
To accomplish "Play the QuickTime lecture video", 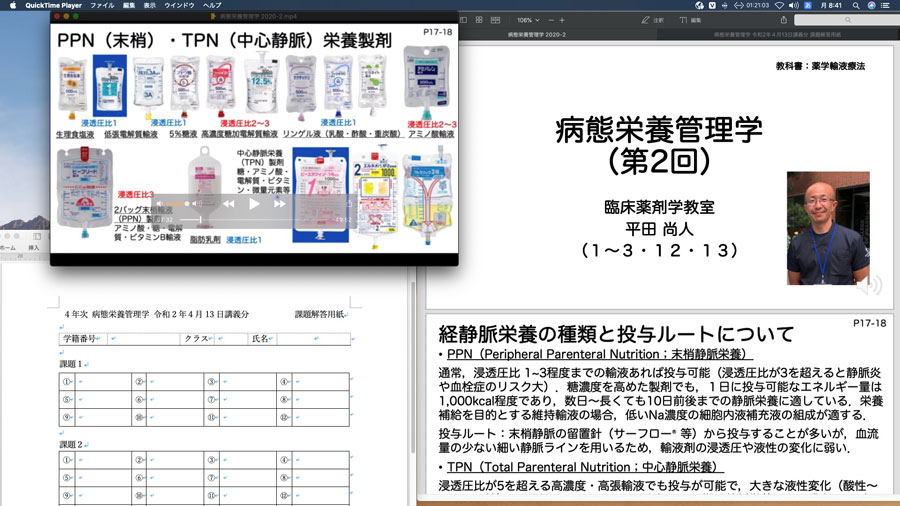I will click(x=254, y=204).
